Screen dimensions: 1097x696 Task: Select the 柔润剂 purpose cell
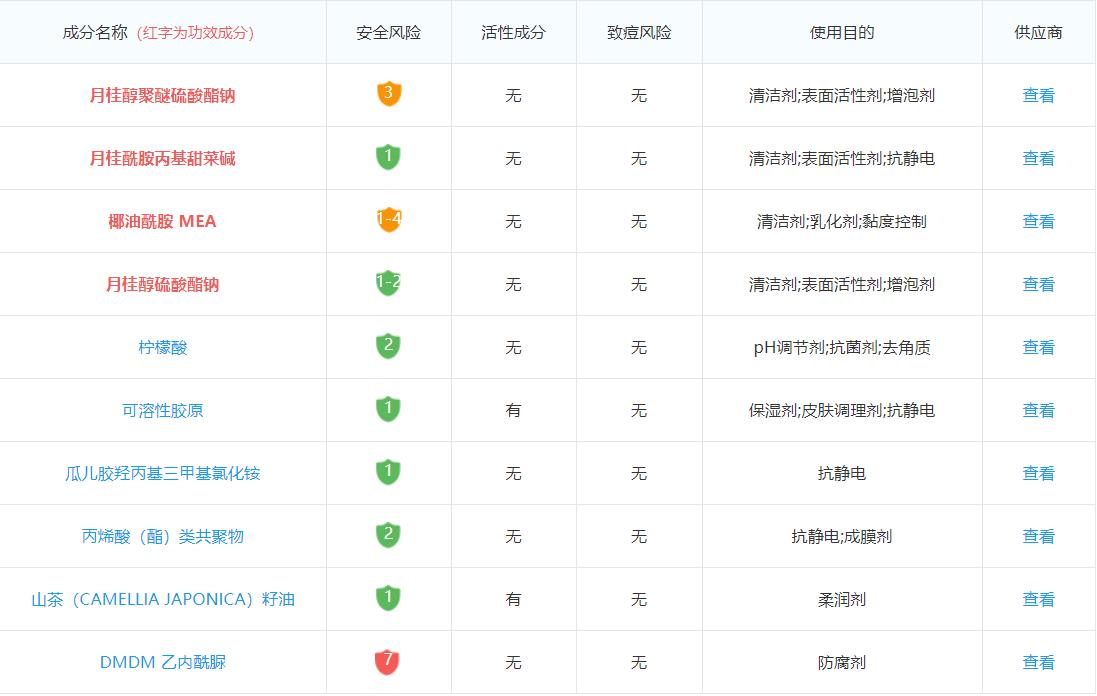(x=842, y=599)
